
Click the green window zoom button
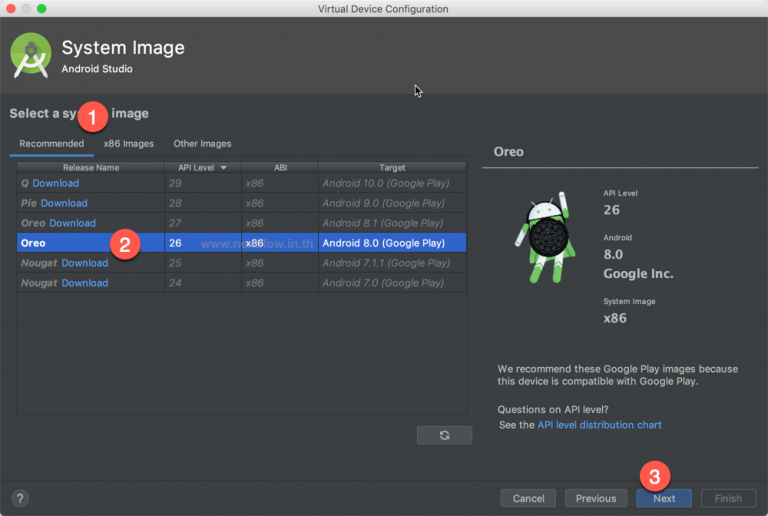pyautogui.click(x=42, y=8)
